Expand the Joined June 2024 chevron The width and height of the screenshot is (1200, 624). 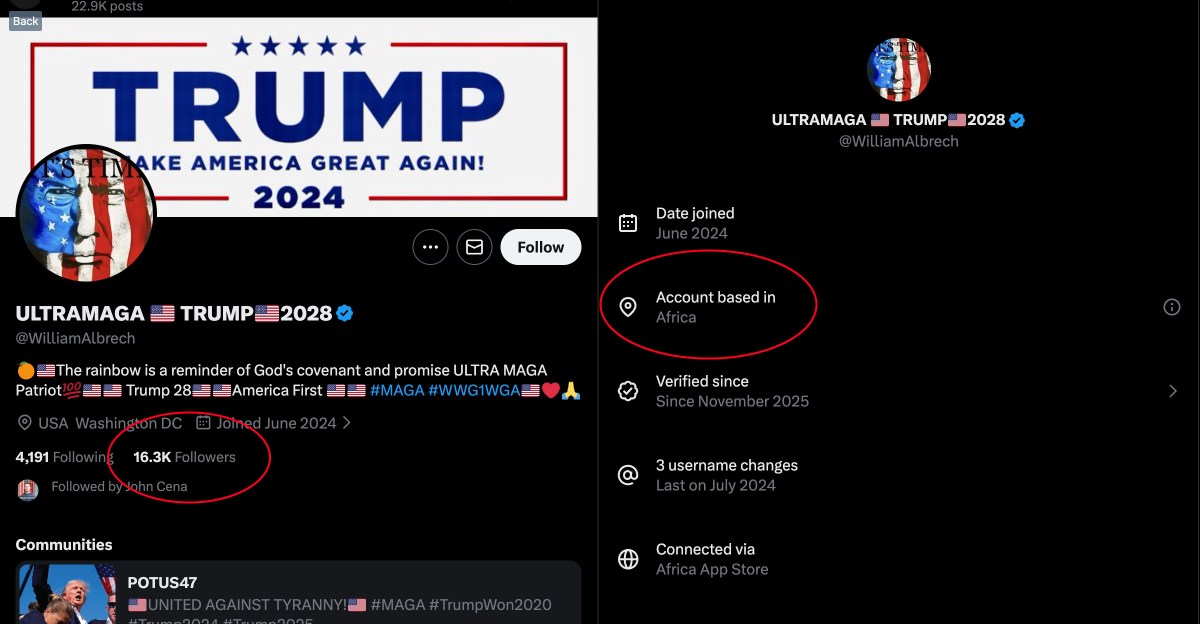346,422
